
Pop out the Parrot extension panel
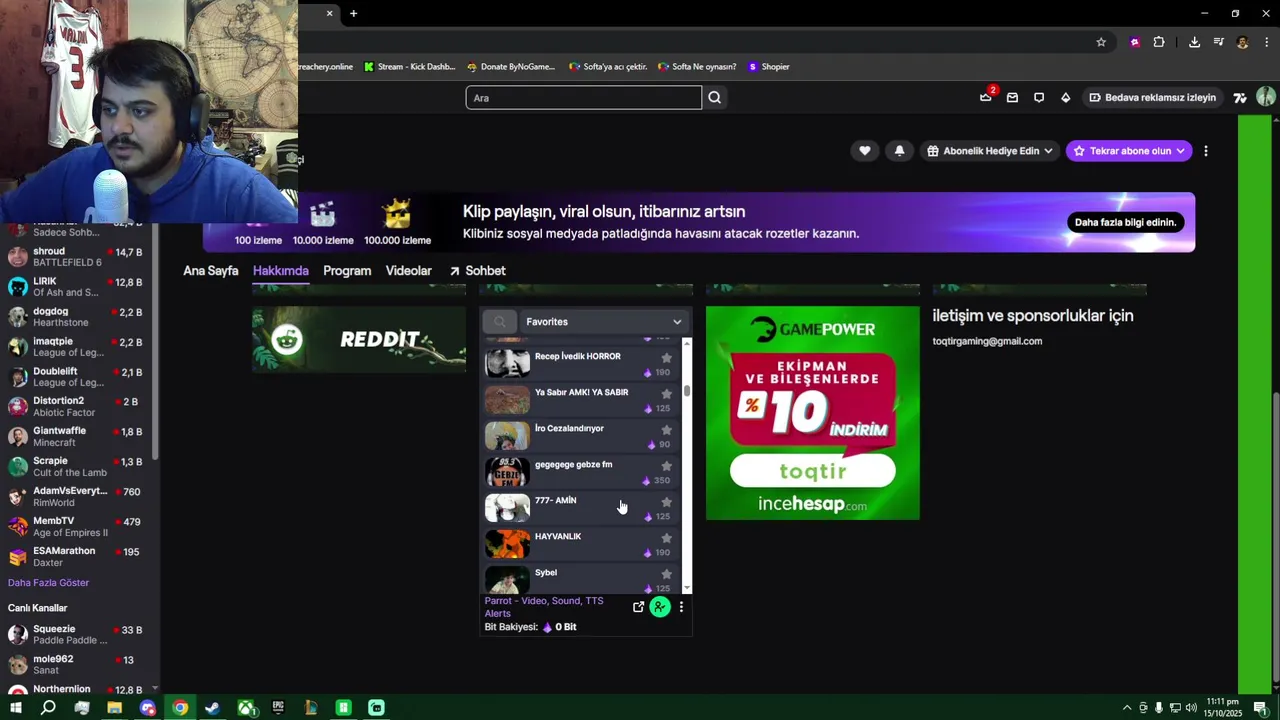[639, 607]
